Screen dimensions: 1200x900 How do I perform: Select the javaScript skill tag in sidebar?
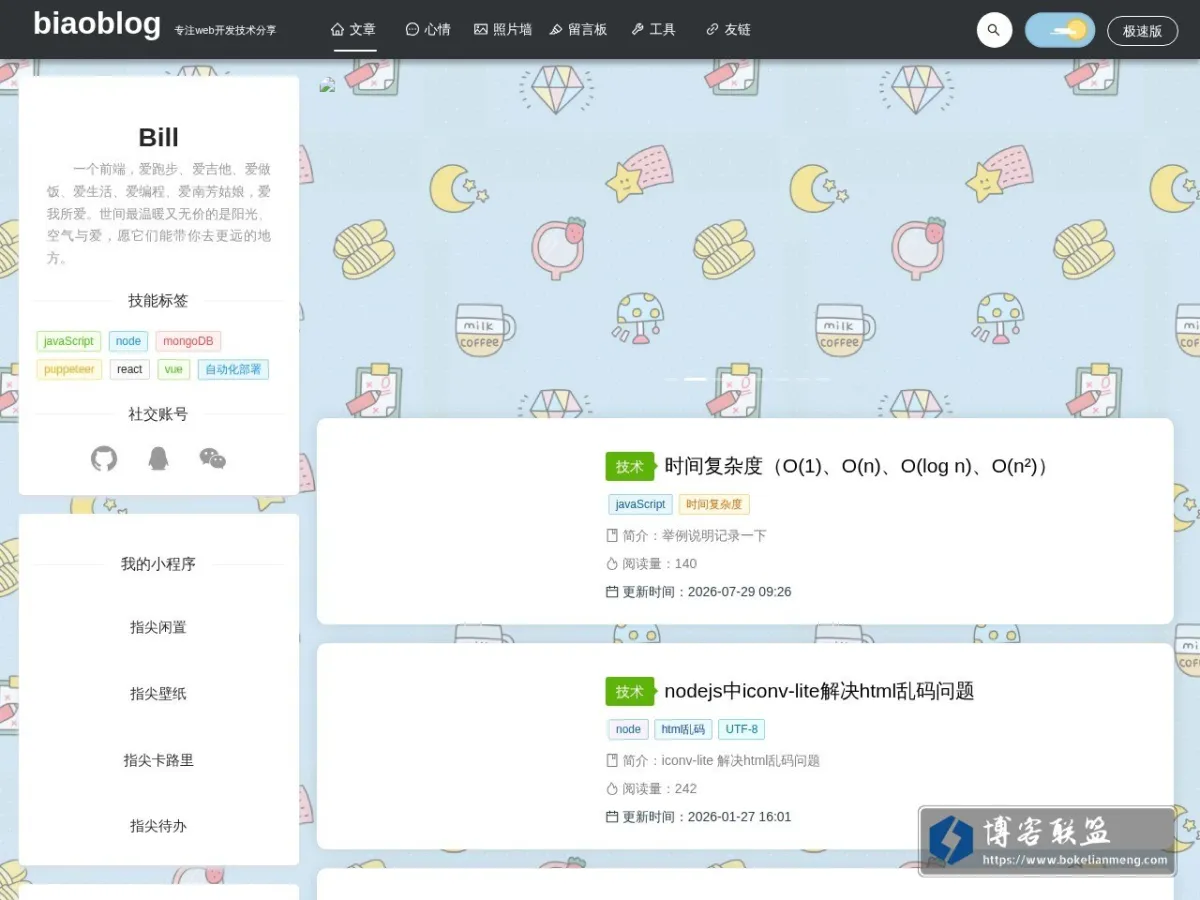point(69,341)
